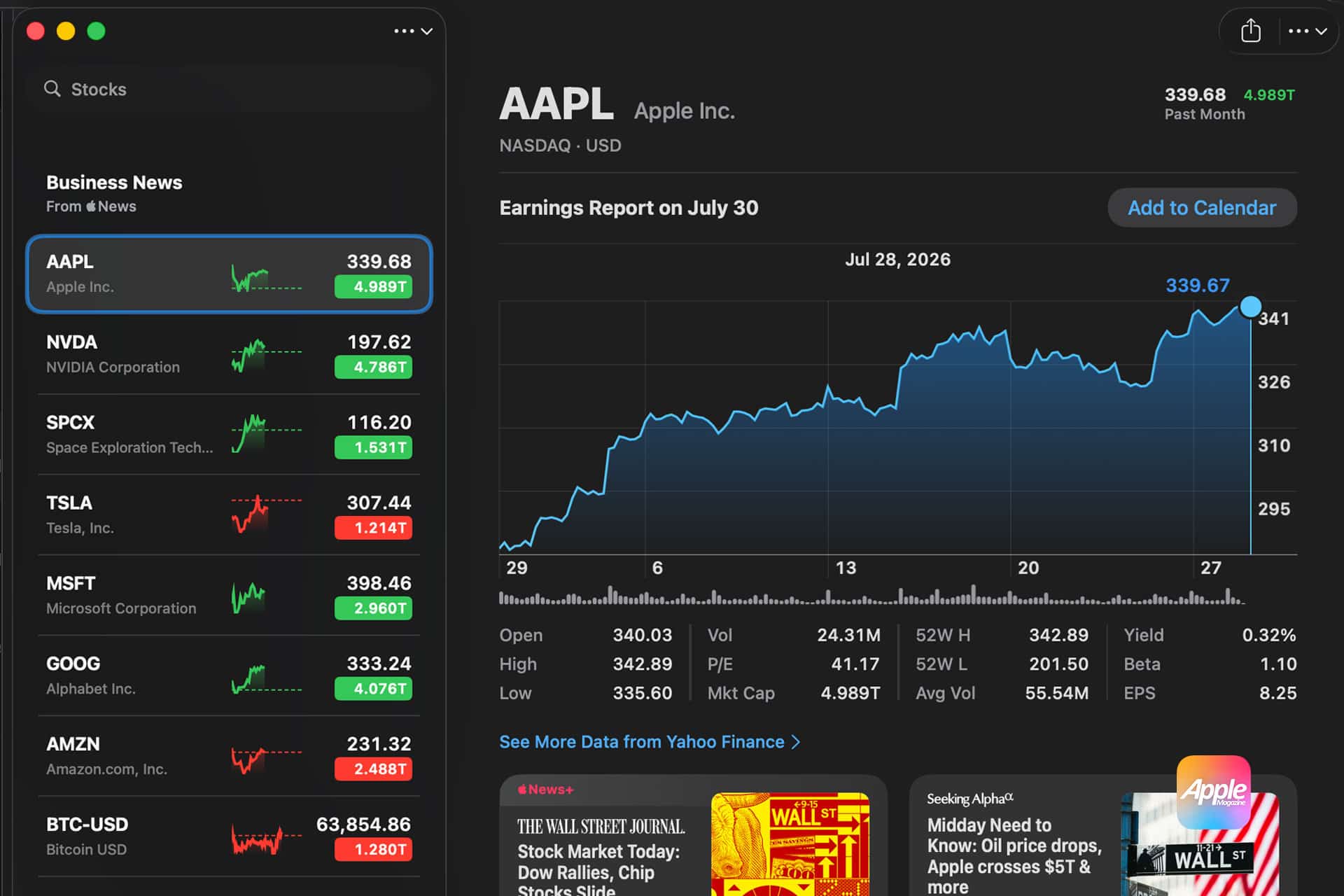Click the P/E value 41.17
Viewport: 1344px width, 896px height.
click(855, 664)
